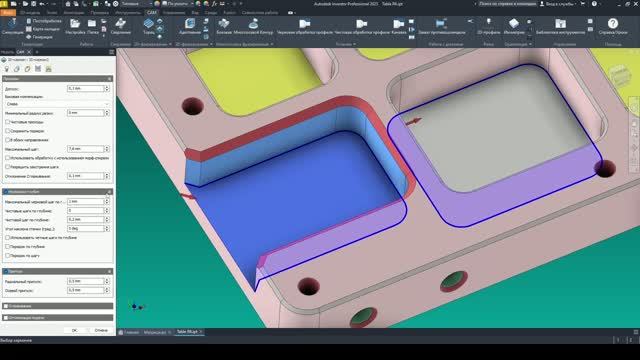This screenshot has width=640, height=360.
Task: Toggle use morphed spiral machining checkbox
Action: point(7,158)
